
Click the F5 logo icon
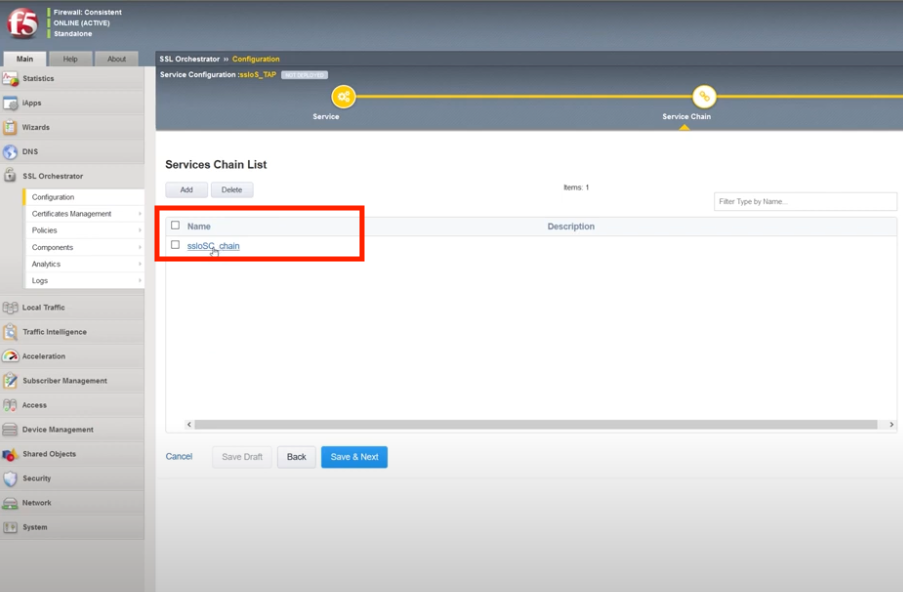point(22,23)
